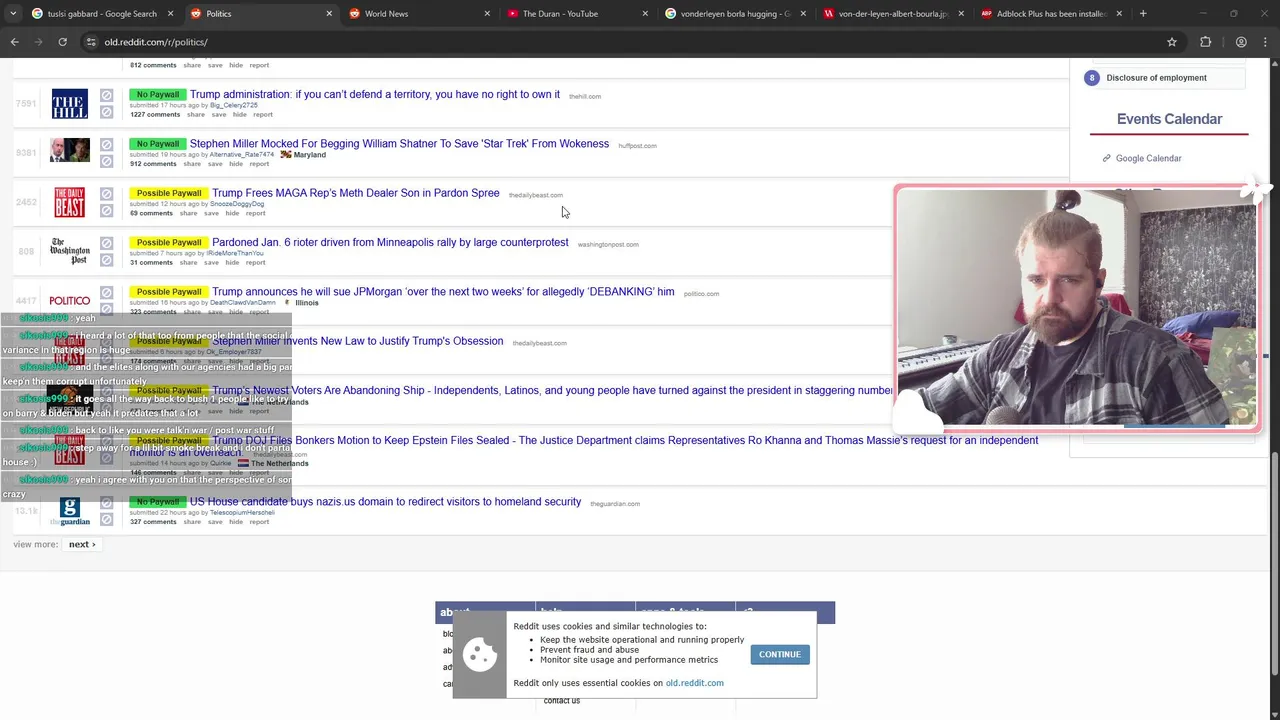The height and width of the screenshot is (720, 1280).
Task: Close the 'tulsi gabbard' search tab
Action: tap(170, 14)
